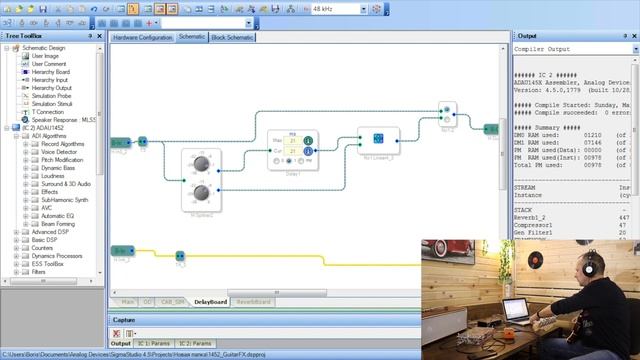Click the Open project folder icon
Image resolution: width=640 pixels, height=360 pixels.
coord(19,9)
